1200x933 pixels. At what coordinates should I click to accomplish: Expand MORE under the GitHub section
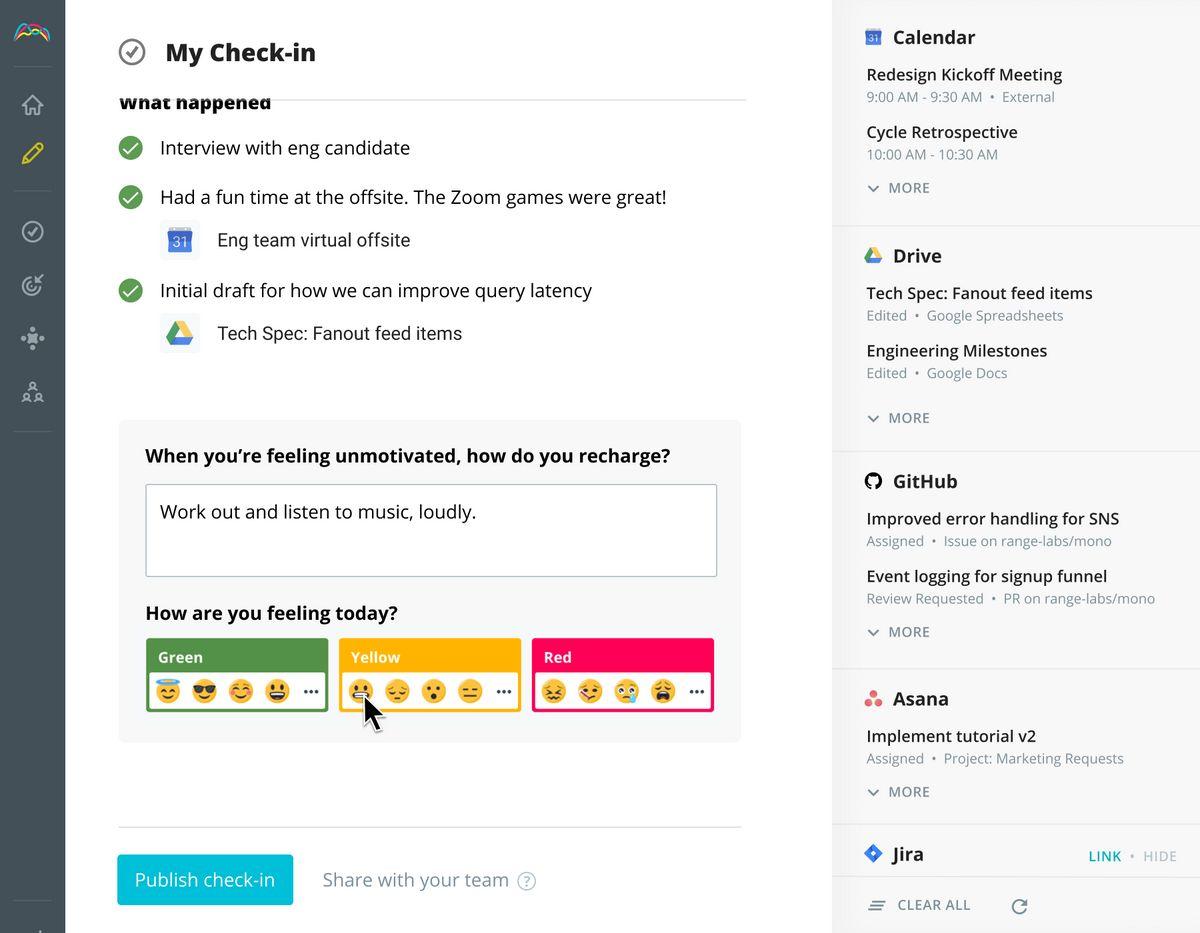click(x=898, y=632)
